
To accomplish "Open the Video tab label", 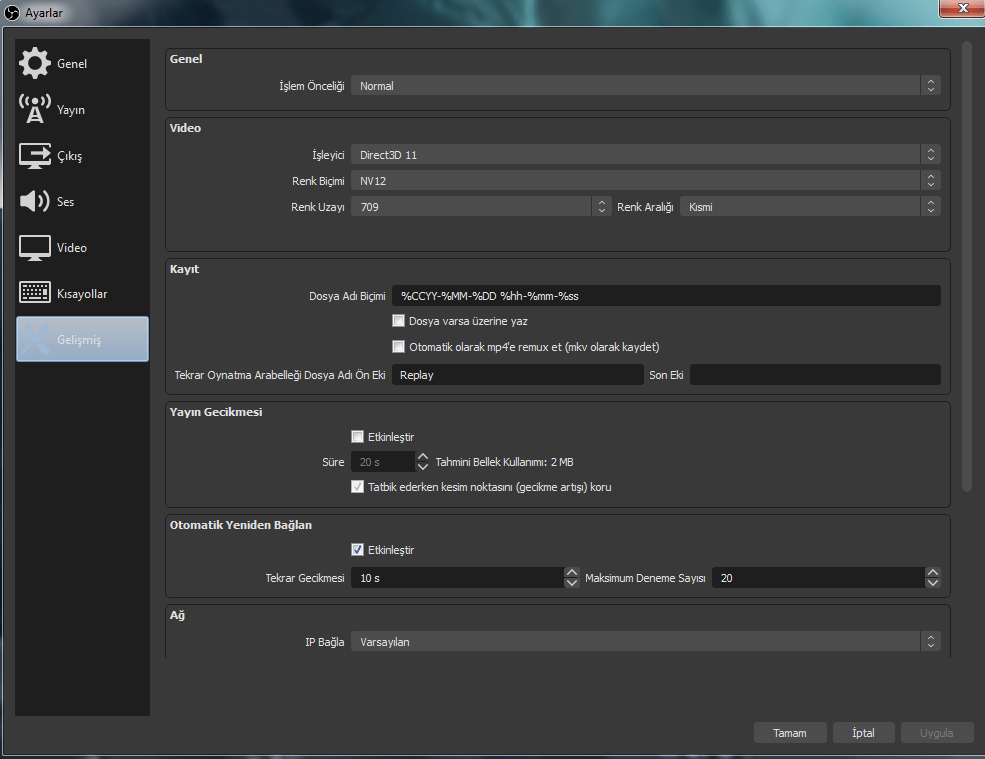I will [72, 248].
